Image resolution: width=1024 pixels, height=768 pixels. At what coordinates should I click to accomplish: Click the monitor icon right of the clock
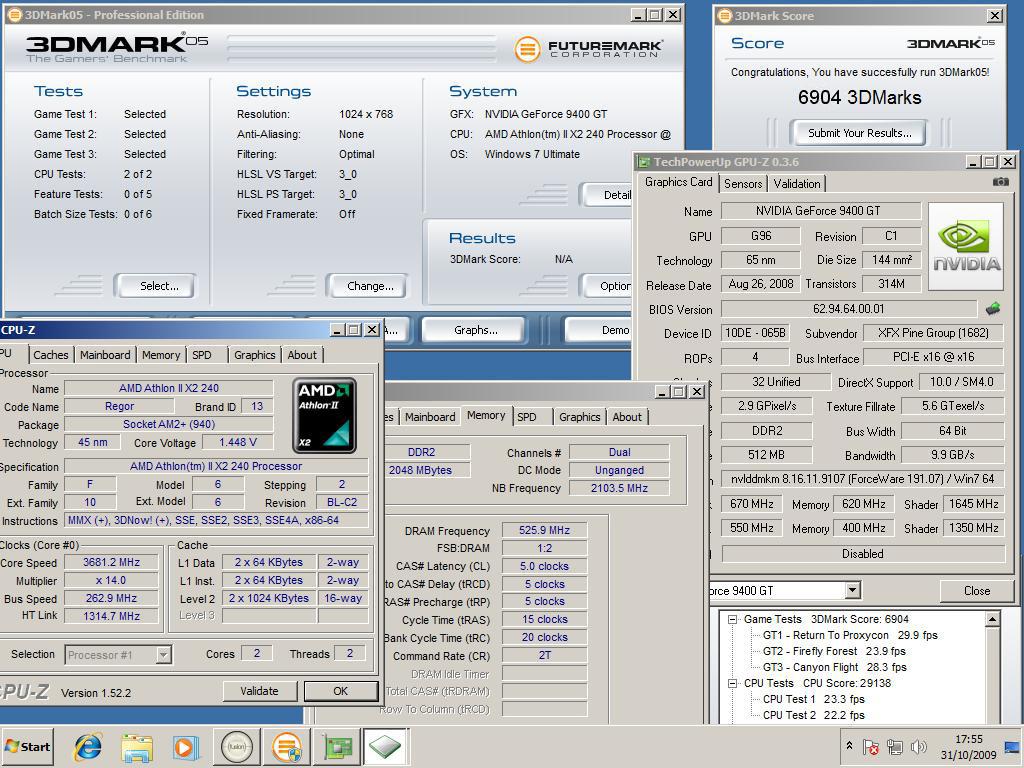(1014, 747)
